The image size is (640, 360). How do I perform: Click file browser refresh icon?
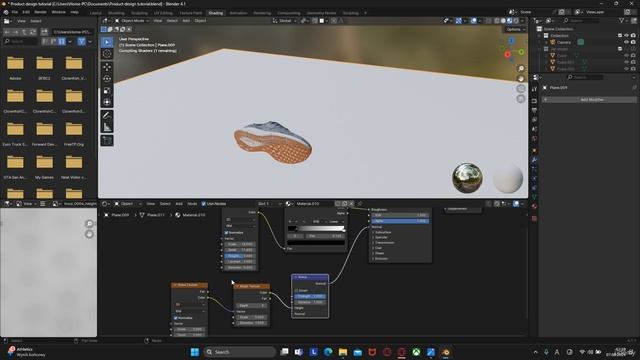33,31
